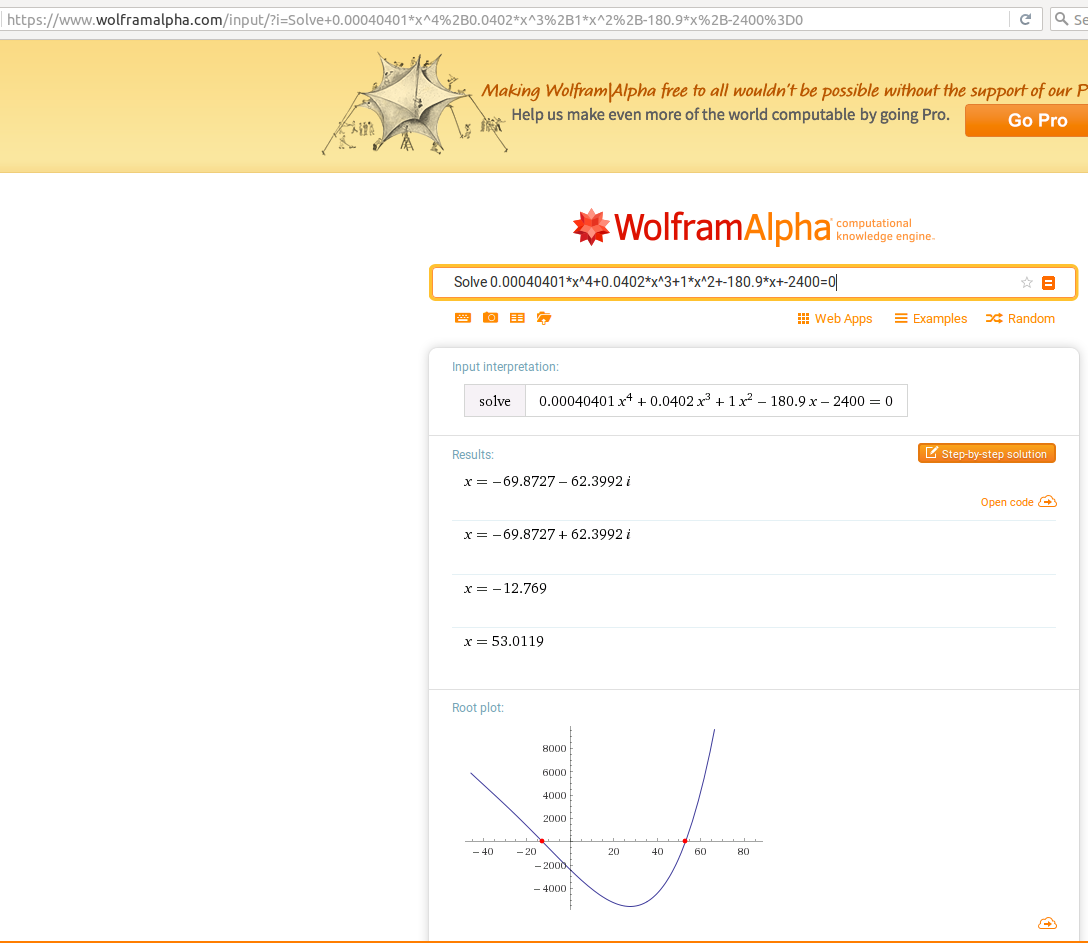The image size is (1088, 943).
Task: Click the camera image input icon
Action: (491, 318)
